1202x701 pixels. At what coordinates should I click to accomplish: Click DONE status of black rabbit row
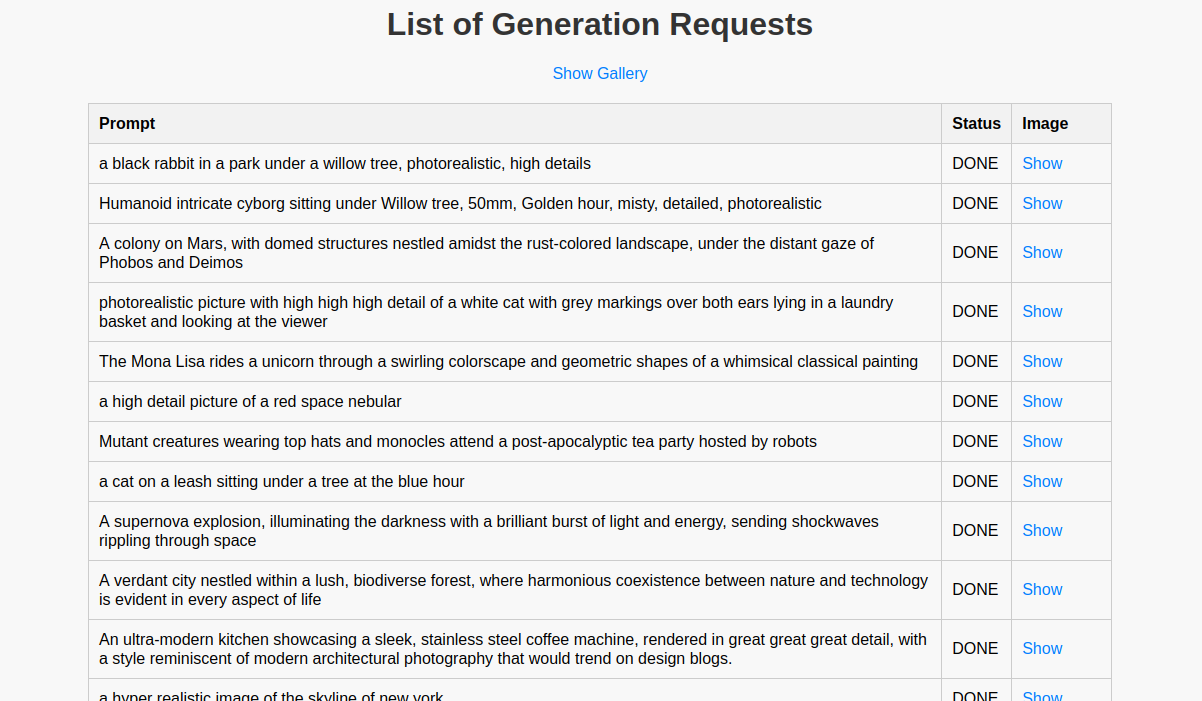point(975,163)
